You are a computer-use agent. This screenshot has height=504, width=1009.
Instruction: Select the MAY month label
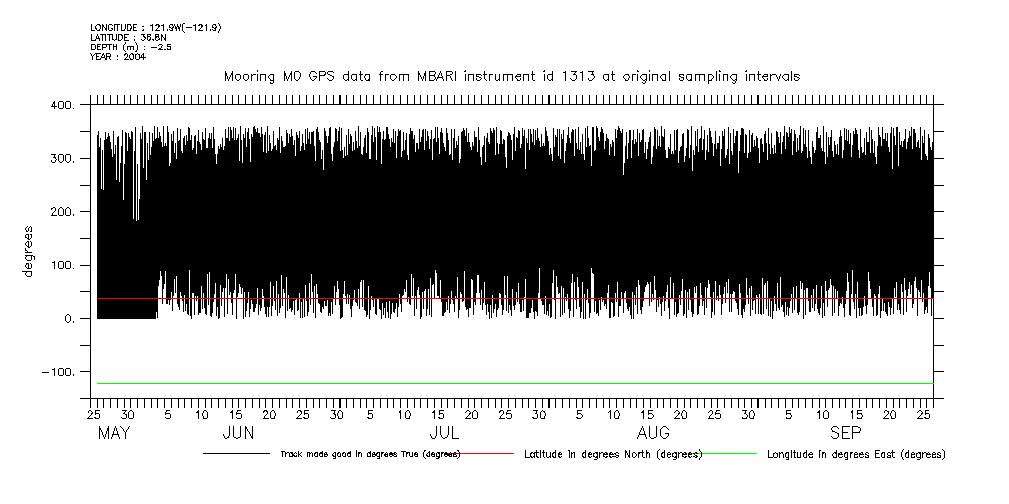(115, 434)
